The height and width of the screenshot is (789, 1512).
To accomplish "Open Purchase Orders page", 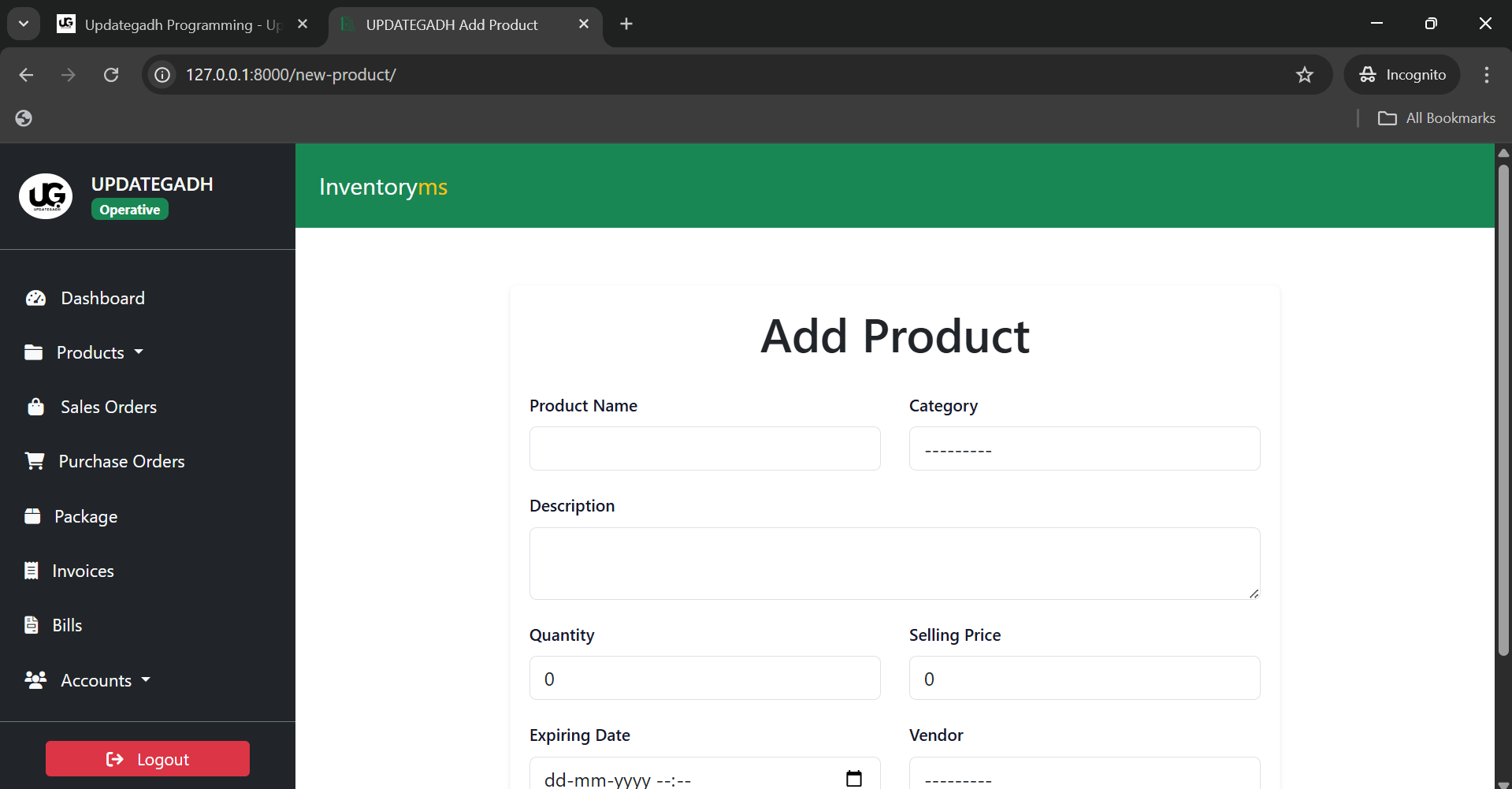I will [121, 461].
